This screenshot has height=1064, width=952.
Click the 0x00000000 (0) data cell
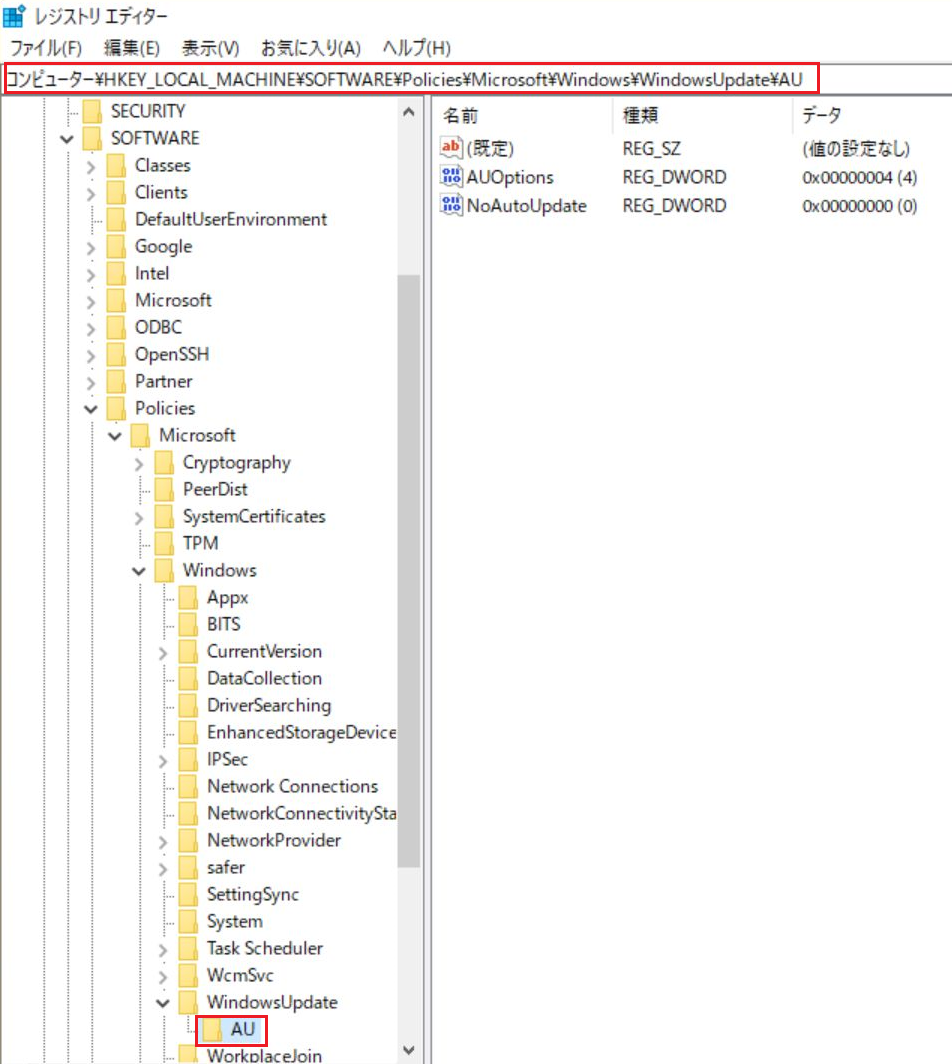860,206
